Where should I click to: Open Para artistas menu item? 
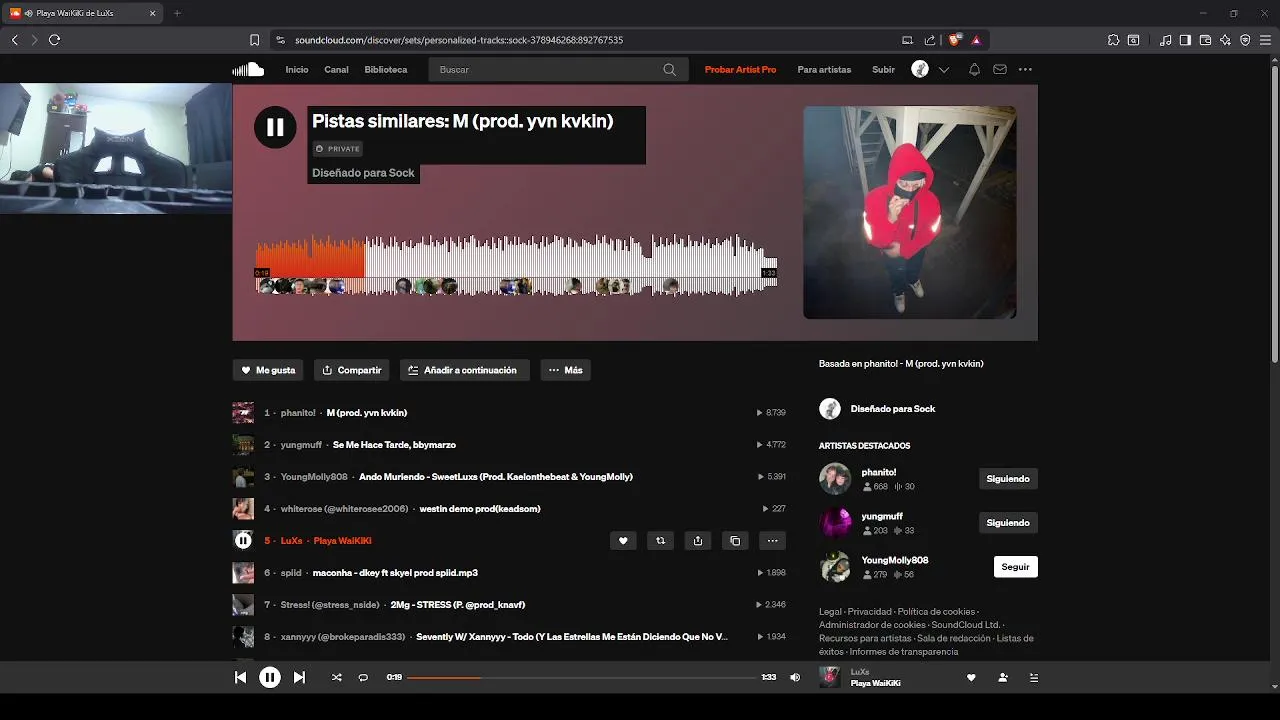(x=824, y=70)
